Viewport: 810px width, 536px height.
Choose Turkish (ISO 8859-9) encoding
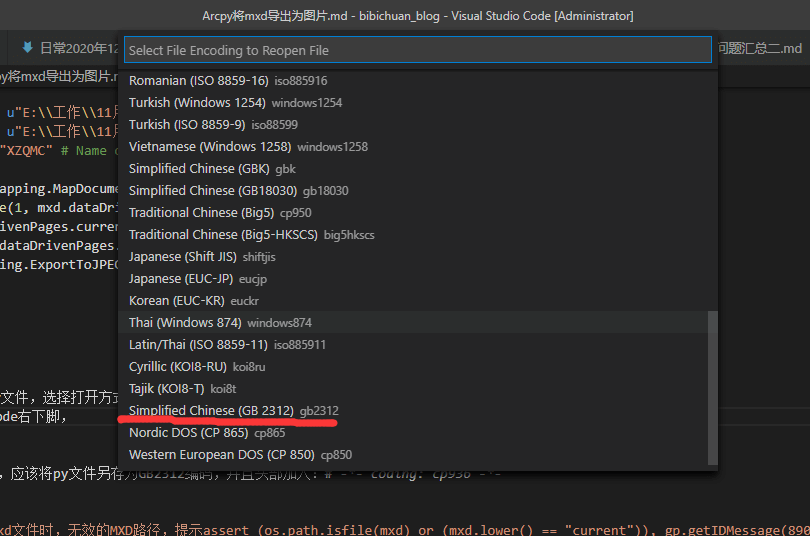pos(187,125)
